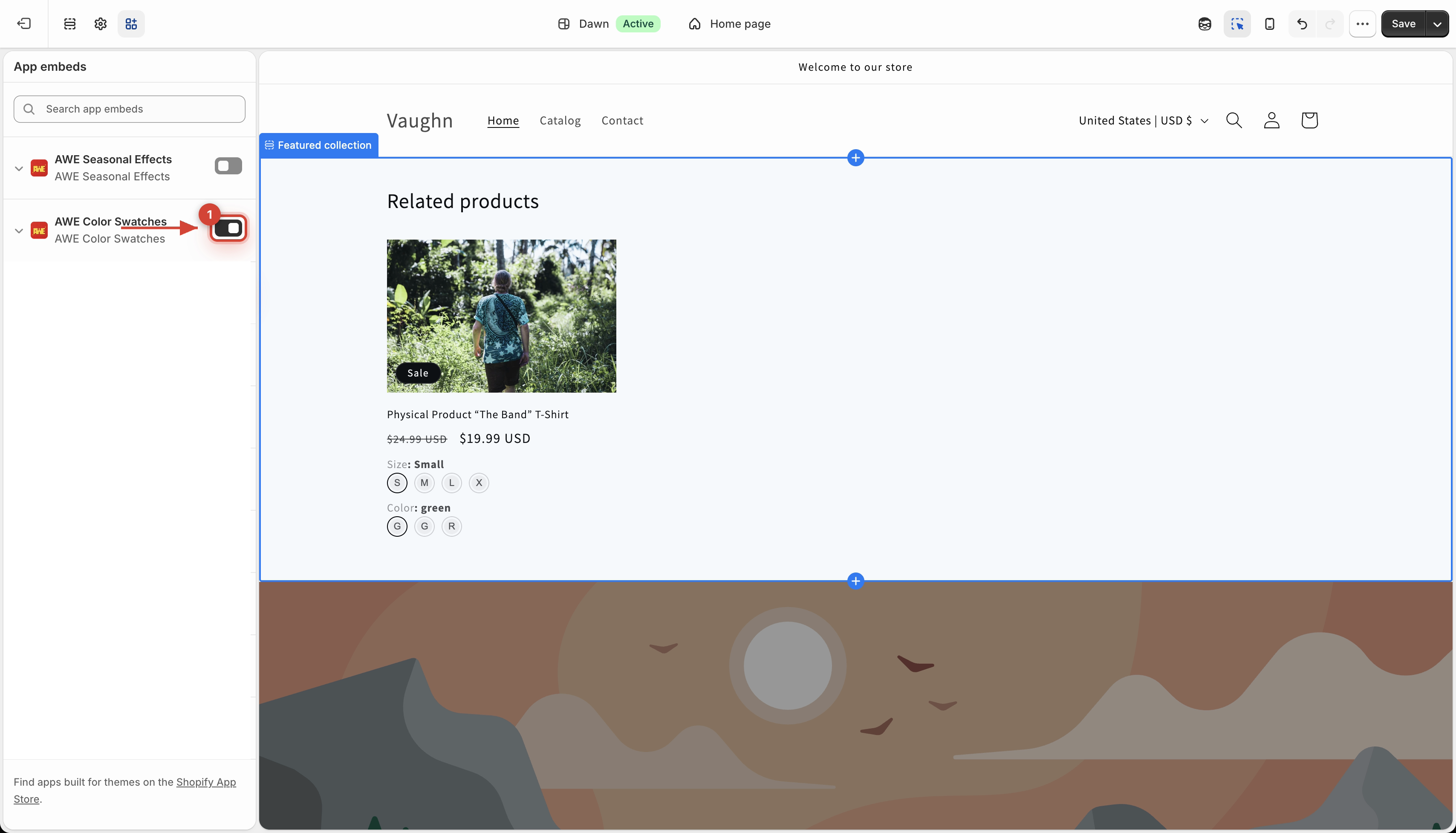Undo the last change
The height and width of the screenshot is (833, 1456).
coord(1302,23)
